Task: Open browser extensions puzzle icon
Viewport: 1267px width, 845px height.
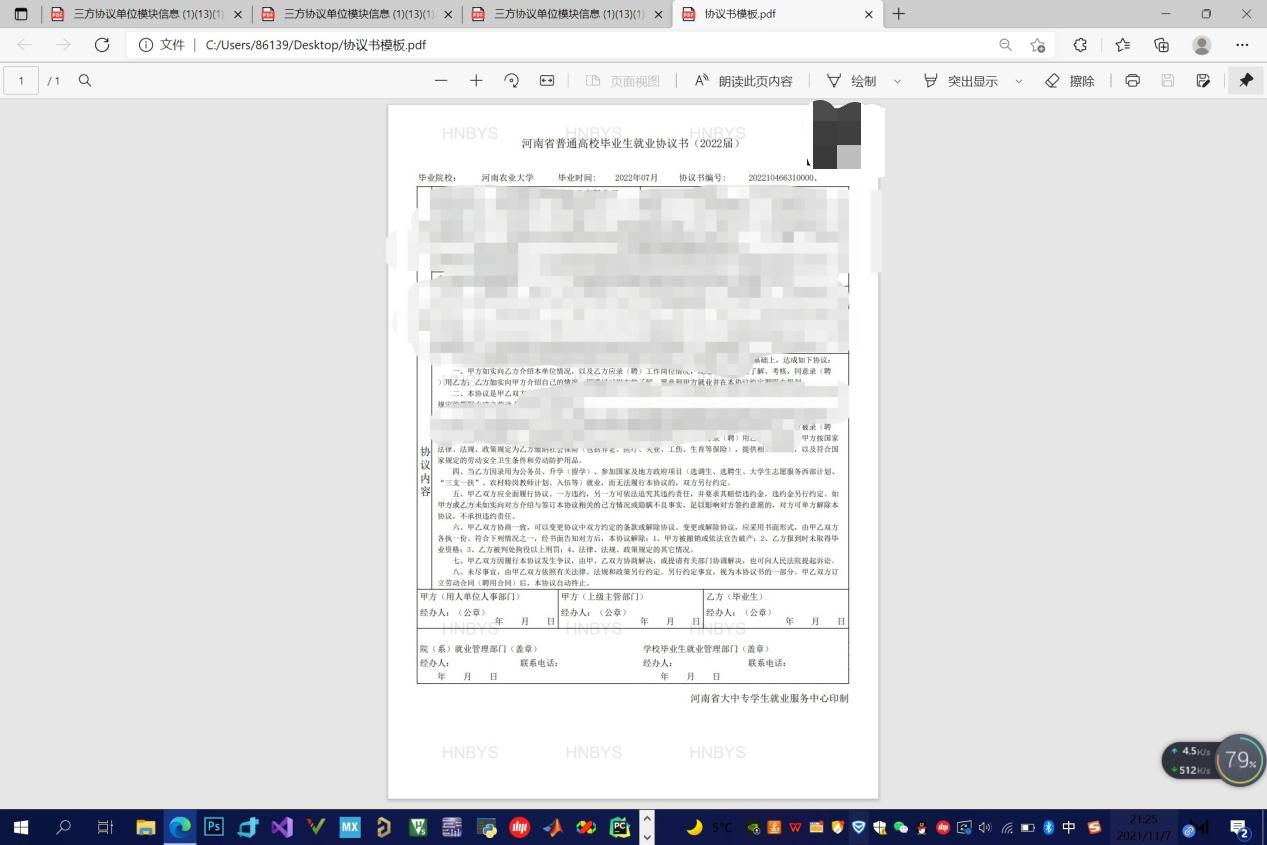Action: (x=1080, y=45)
